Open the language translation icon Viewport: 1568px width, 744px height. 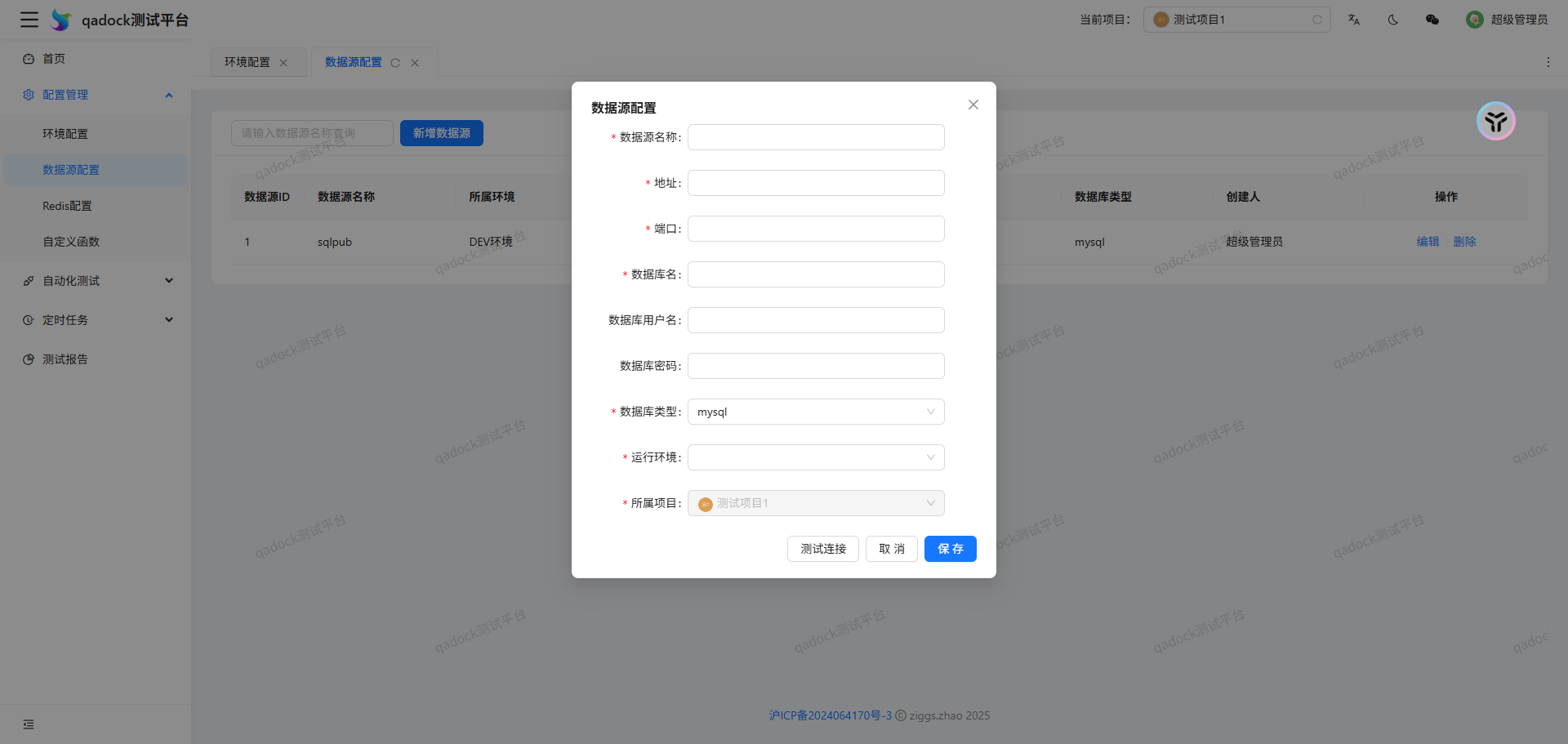tap(1354, 20)
